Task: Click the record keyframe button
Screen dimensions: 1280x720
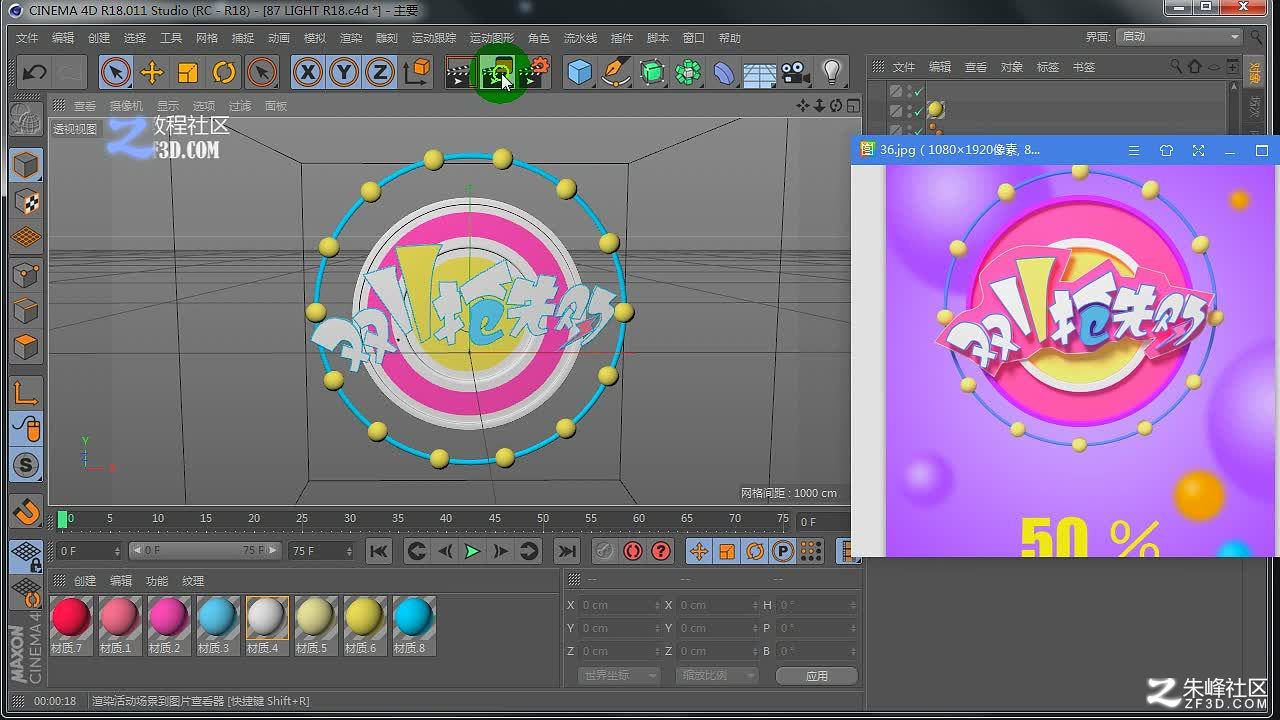Action: 605,551
